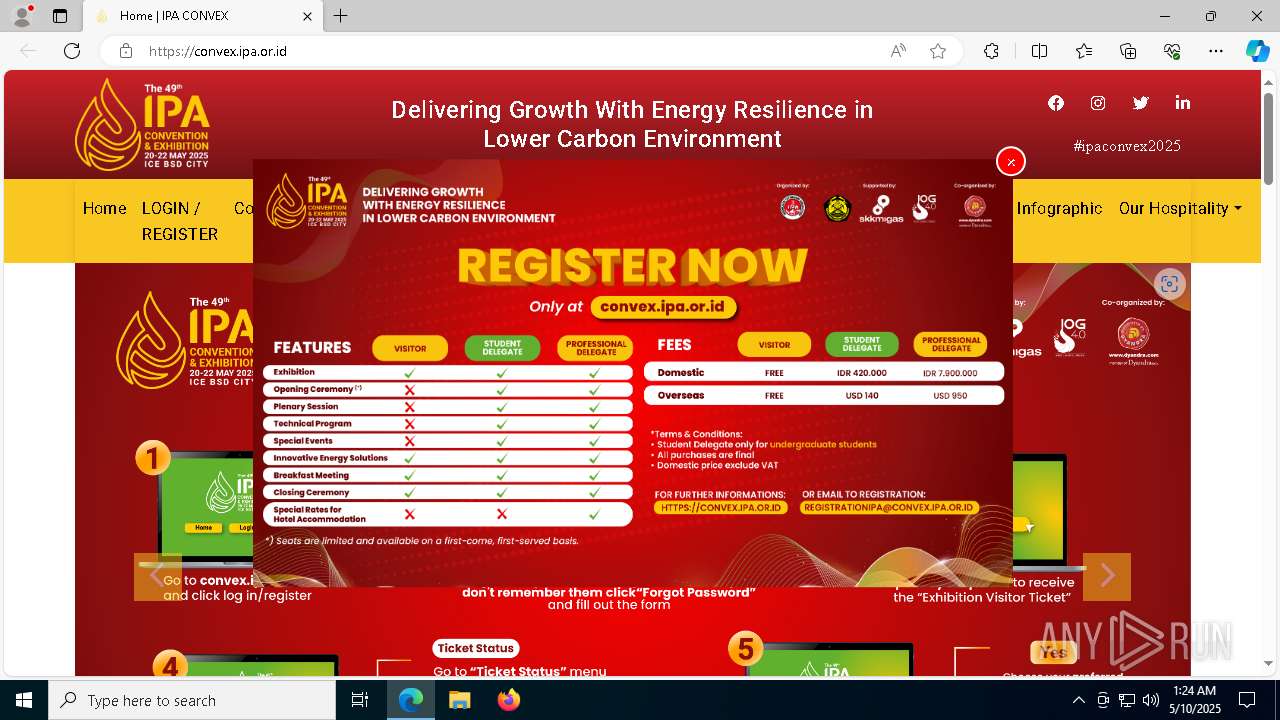The height and width of the screenshot is (720, 1280).
Task: Click the taskbar search box
Action: (x=192, y=700)
